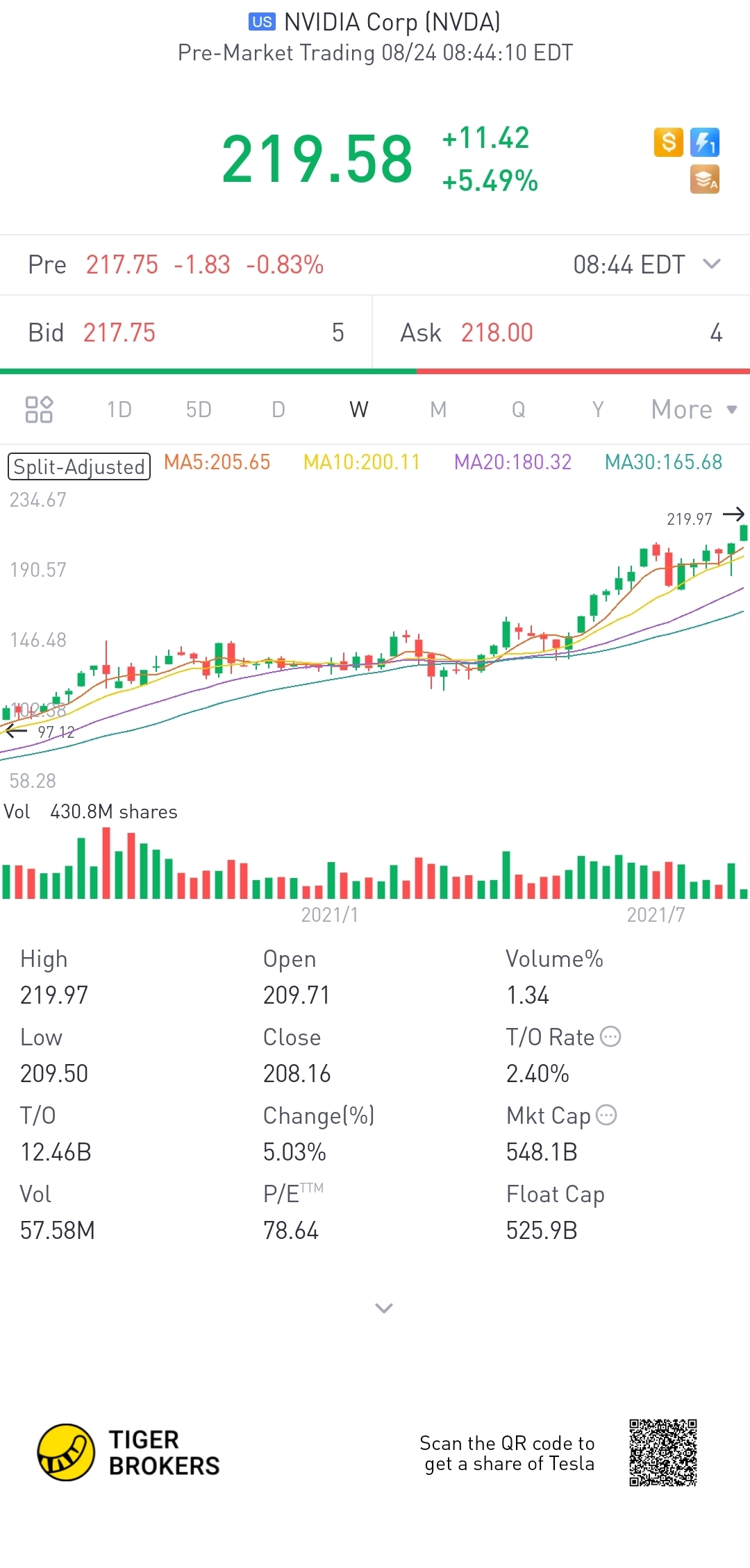Tap the T/O Rate info icon
The height and width of the screenshot is (1568, 750).
pyautogui.click(x=610, y=1036)
